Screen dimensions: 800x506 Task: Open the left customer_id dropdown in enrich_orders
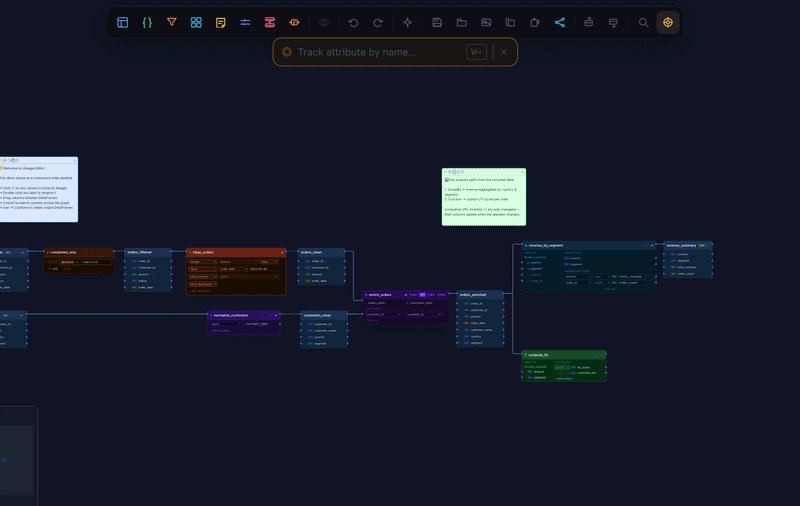[383, 314]
